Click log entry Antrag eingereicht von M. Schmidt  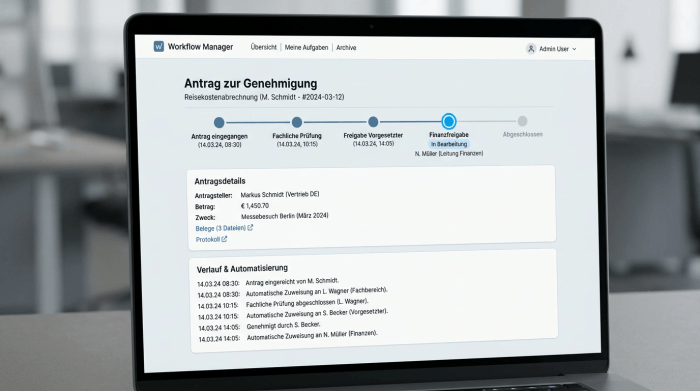click(x=292, y=282)
